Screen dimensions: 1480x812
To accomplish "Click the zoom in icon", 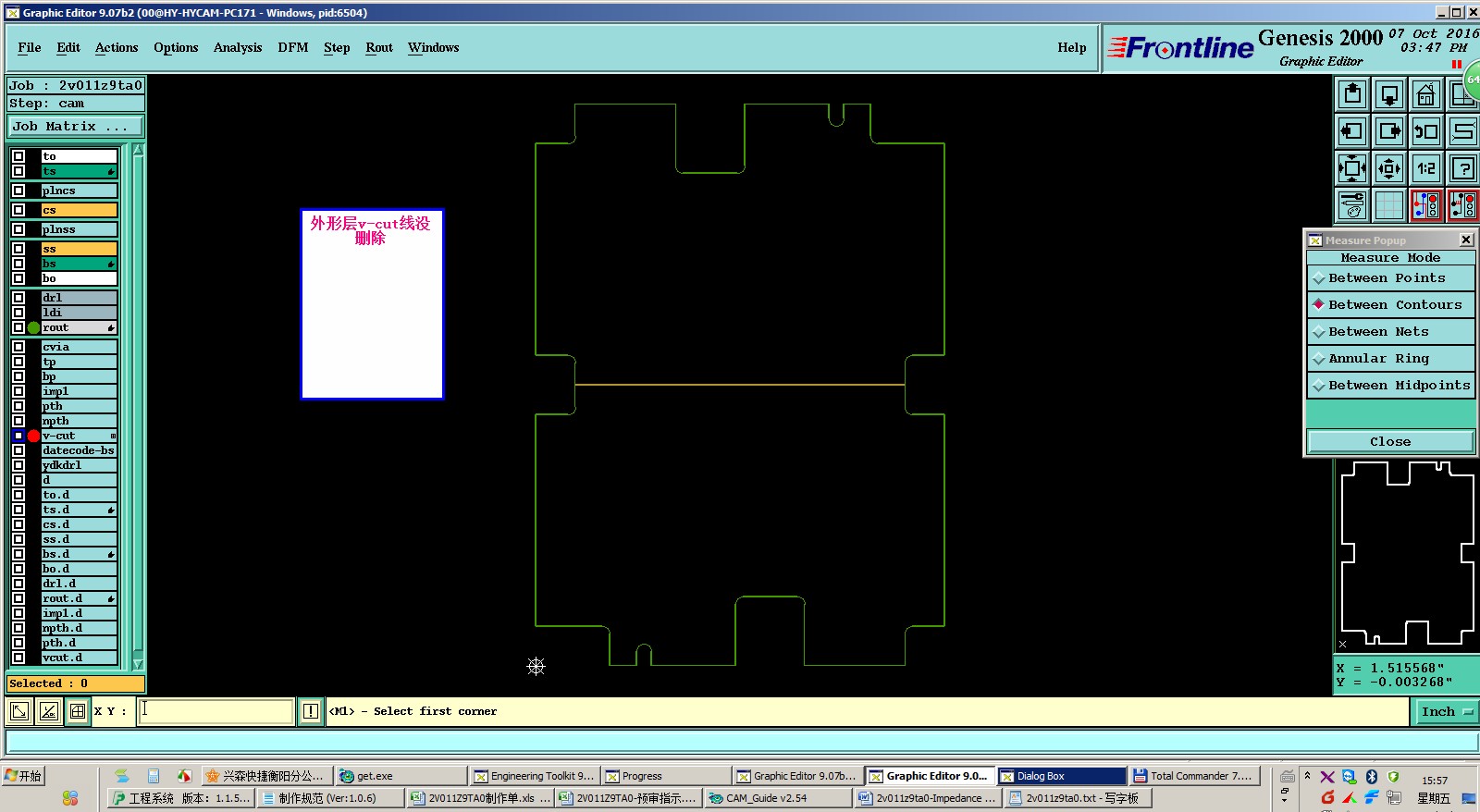I will click(1352, 168).
